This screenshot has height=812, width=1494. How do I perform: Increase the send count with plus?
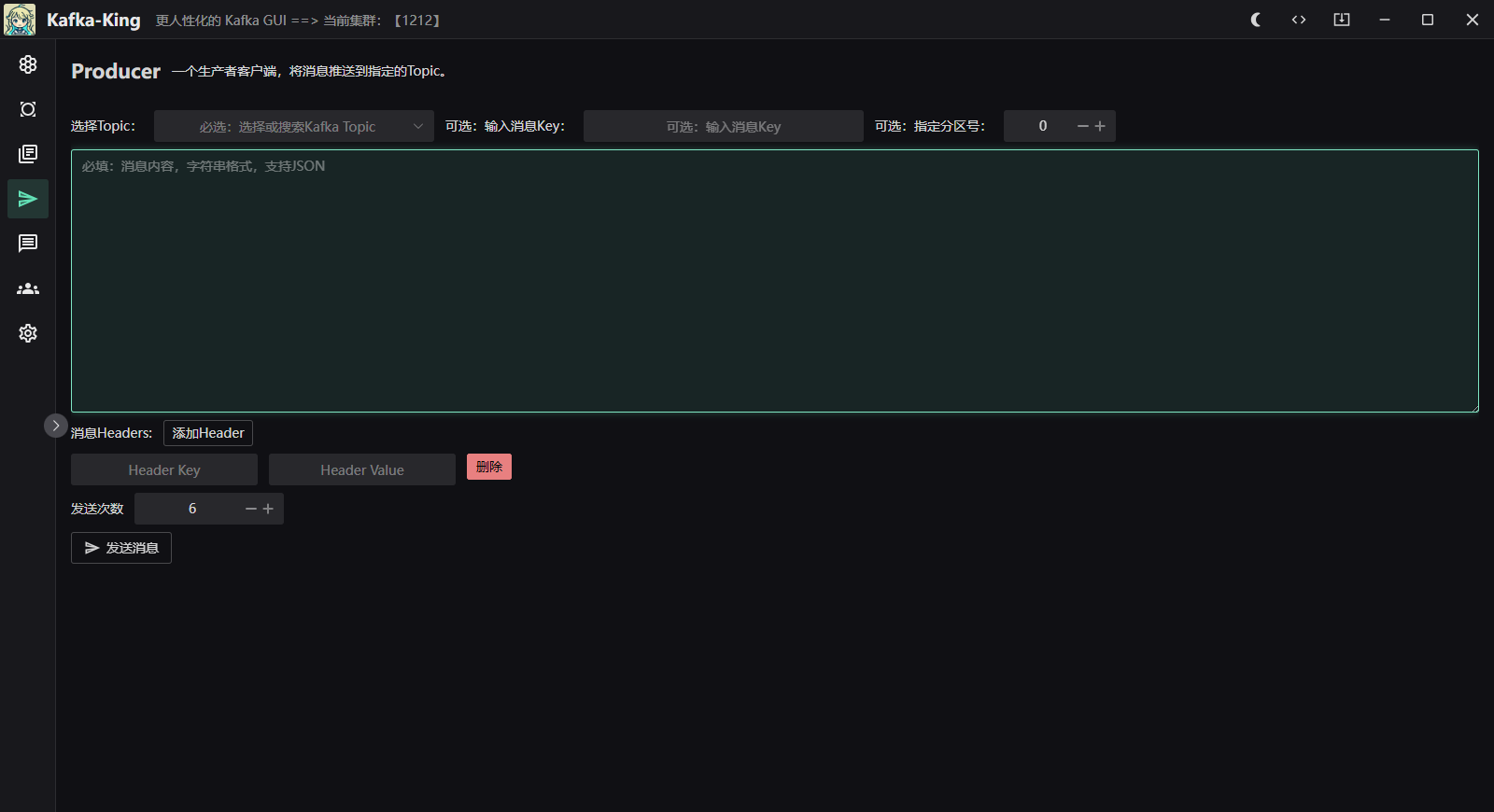point(268,509)
